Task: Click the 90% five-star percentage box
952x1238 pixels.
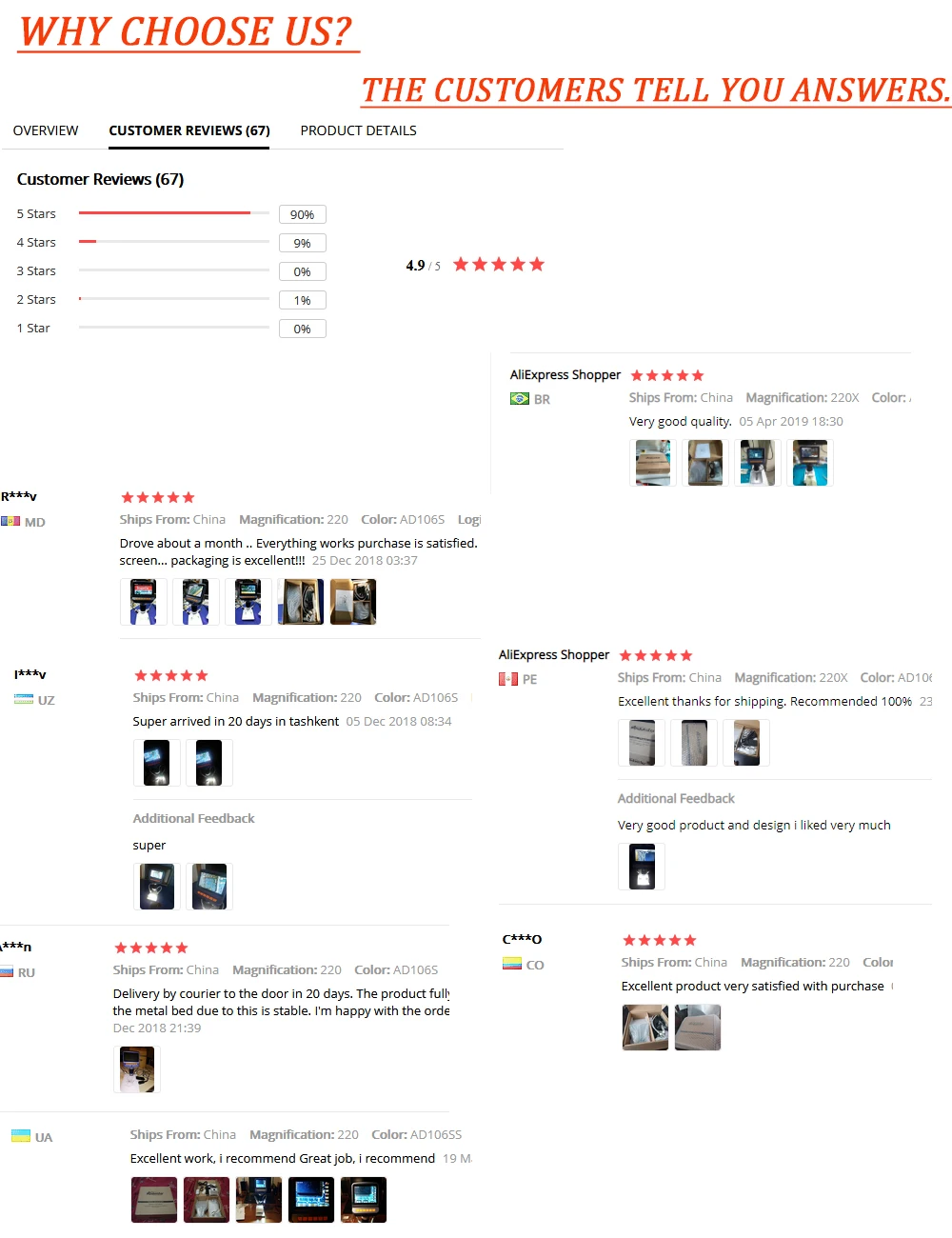Action: tap(303, 214)
